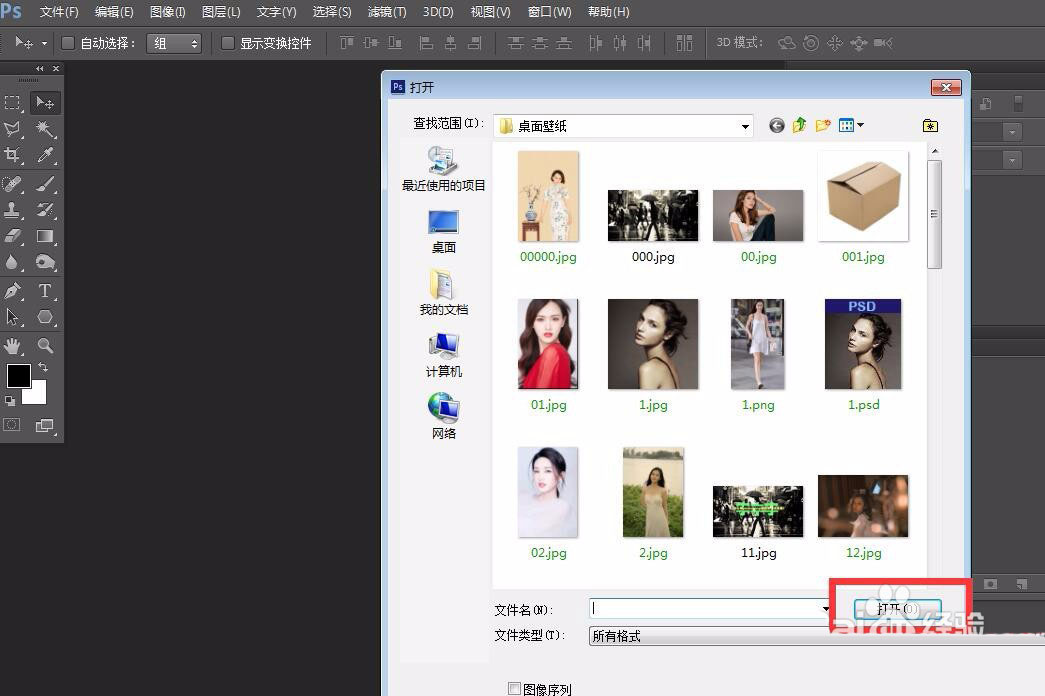
Task: Open the 滤镜 menu
Action: pyautogui.click(x=386, y=12)
